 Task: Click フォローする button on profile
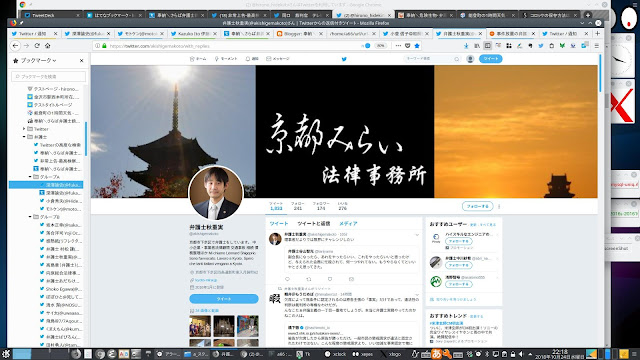click(478, 207)
